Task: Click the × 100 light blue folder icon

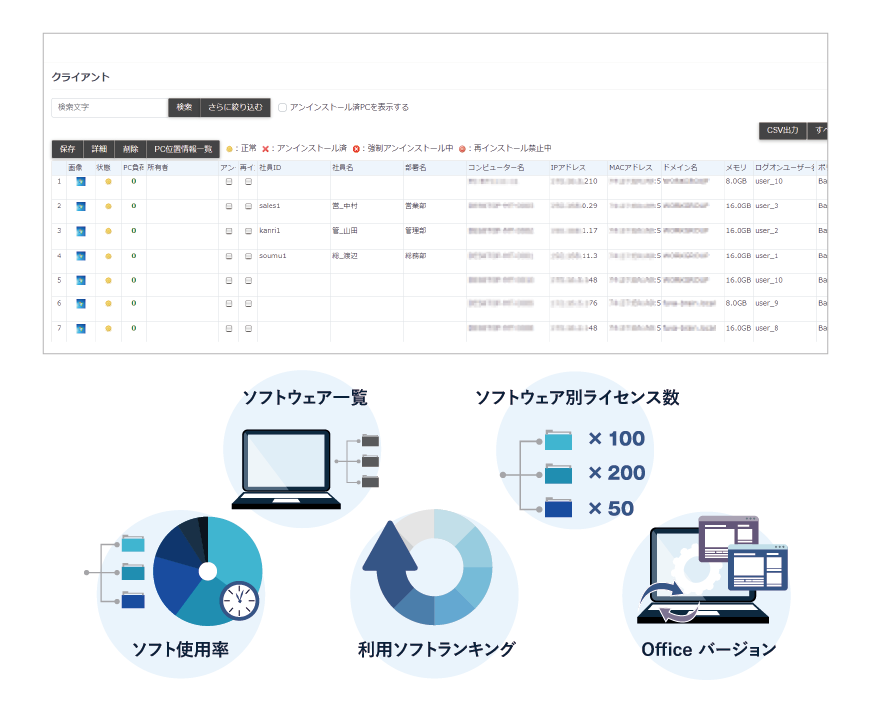Action: click(558, 440)
